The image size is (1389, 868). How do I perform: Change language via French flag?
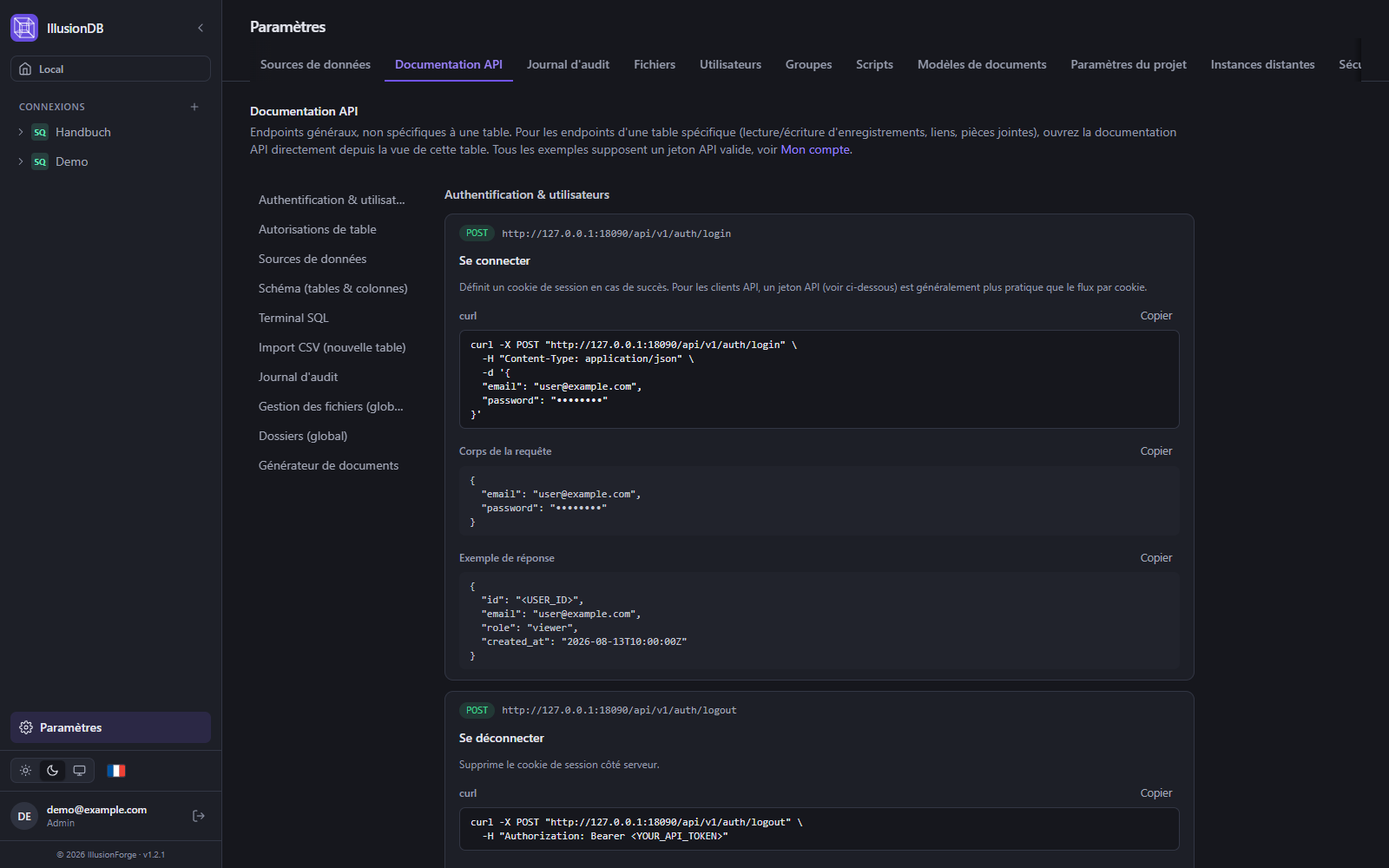point(116,770)
